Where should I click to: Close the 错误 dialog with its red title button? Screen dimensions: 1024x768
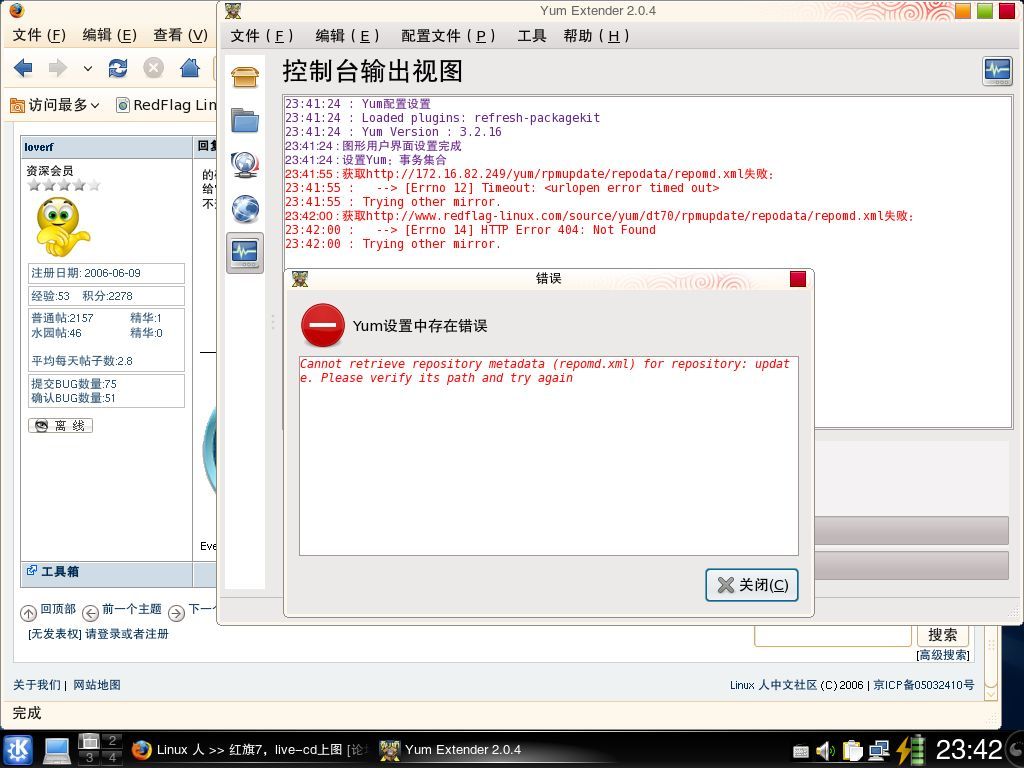pos(798,279)
